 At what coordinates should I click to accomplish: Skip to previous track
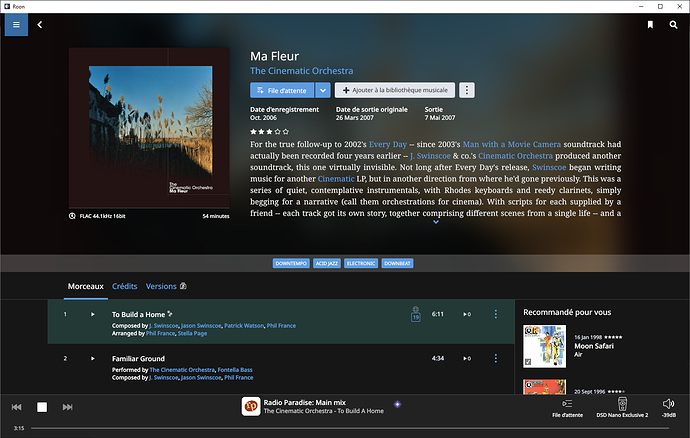click(17, 407)
